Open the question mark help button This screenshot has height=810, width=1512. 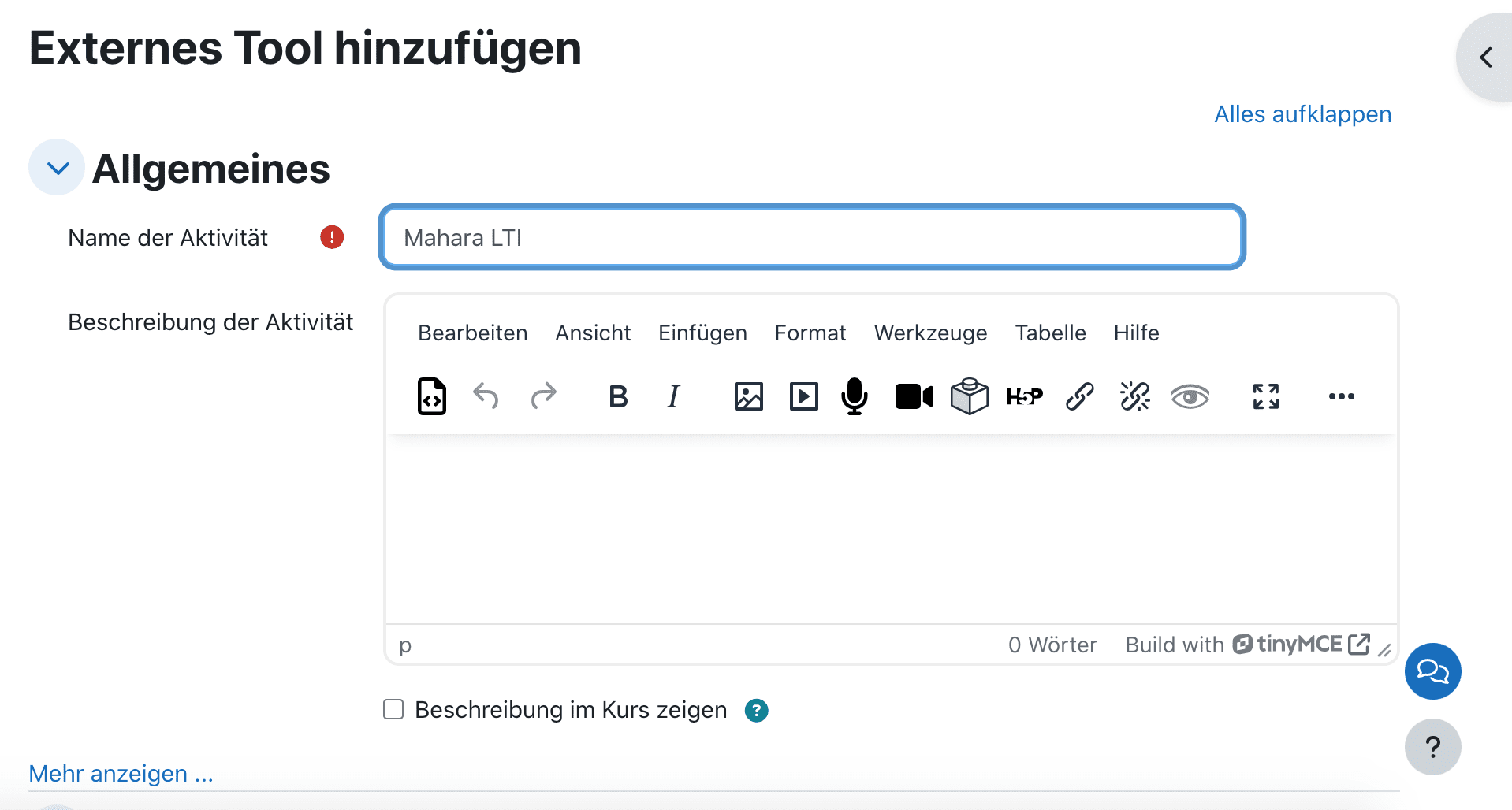pyautogui.click(x=1432, y=747)
